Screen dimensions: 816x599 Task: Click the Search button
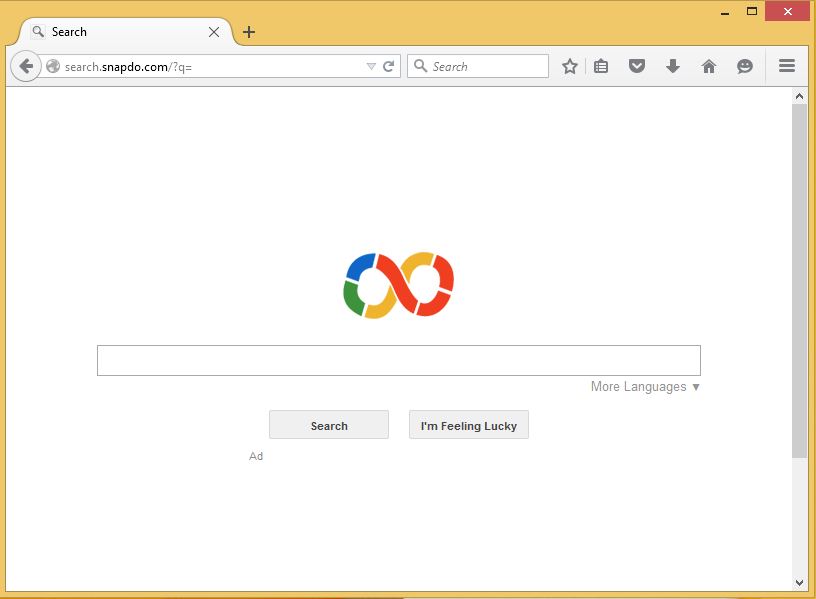point(329,425)
